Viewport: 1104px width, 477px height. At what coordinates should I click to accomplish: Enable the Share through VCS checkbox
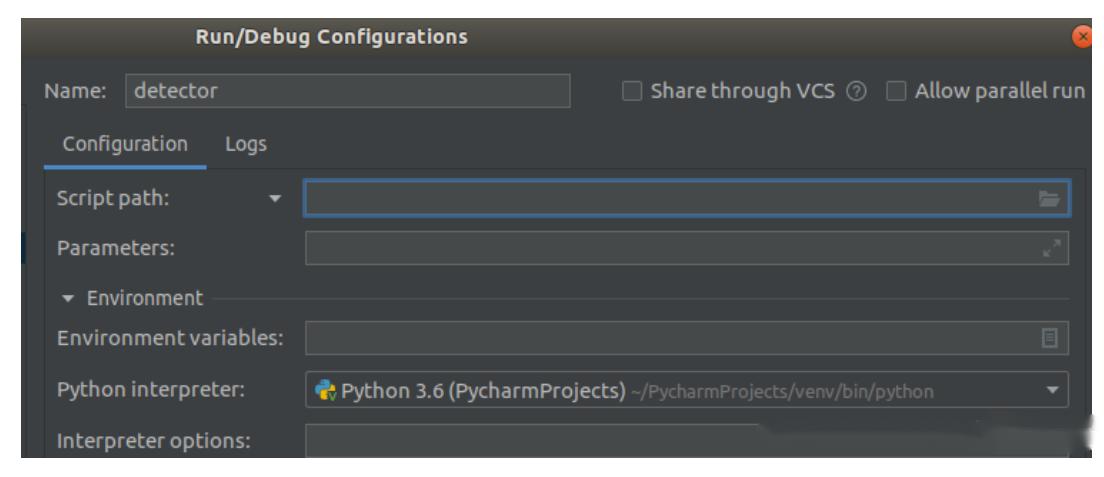point(631,92)
